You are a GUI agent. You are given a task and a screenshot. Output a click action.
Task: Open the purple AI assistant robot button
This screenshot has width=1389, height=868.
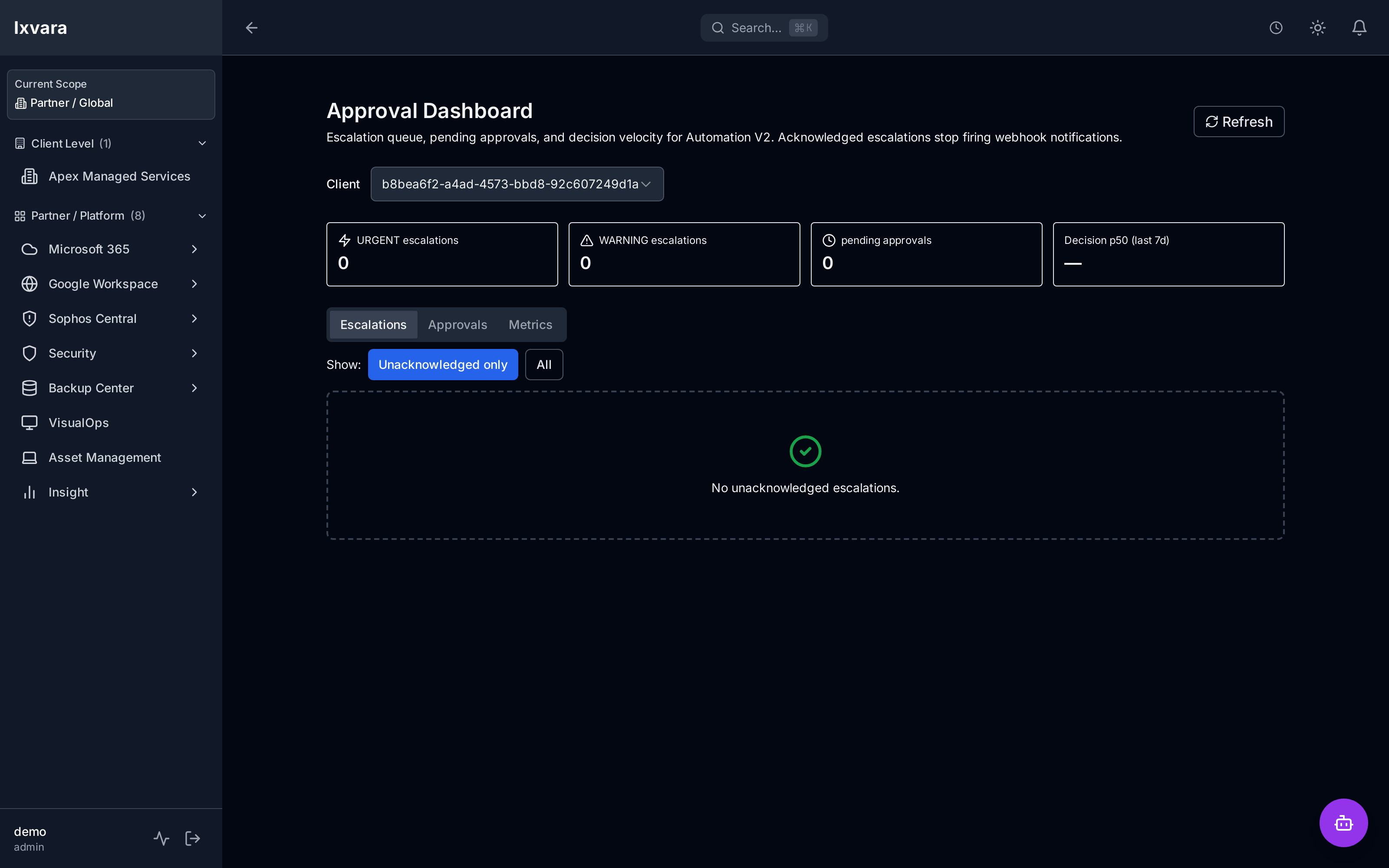pos(1343,823)
